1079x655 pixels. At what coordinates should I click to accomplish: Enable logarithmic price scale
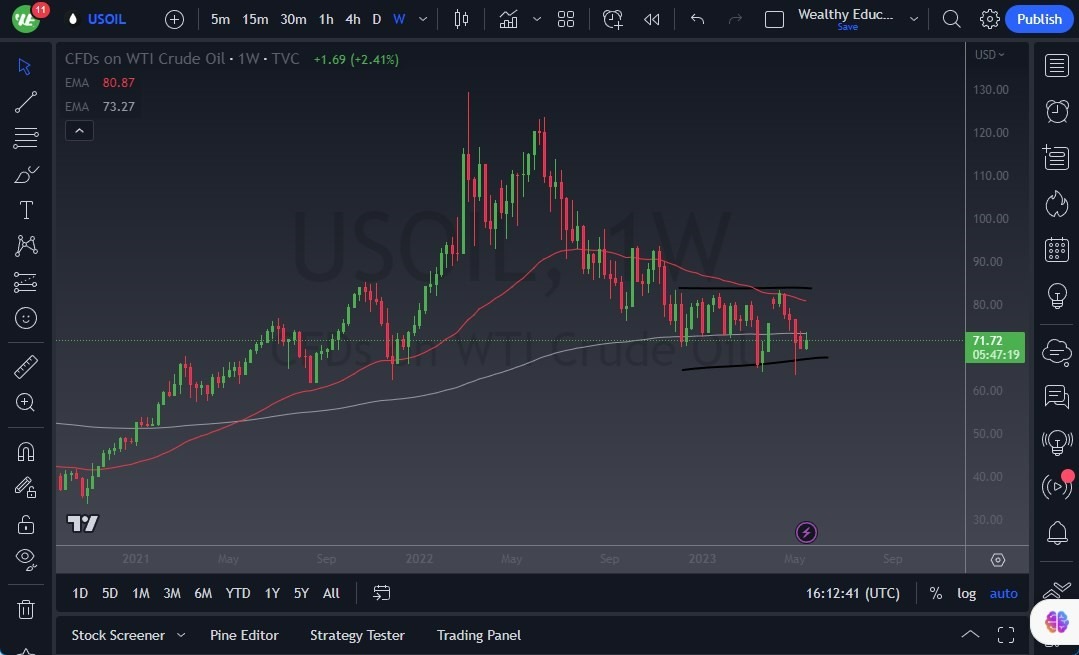966,593
